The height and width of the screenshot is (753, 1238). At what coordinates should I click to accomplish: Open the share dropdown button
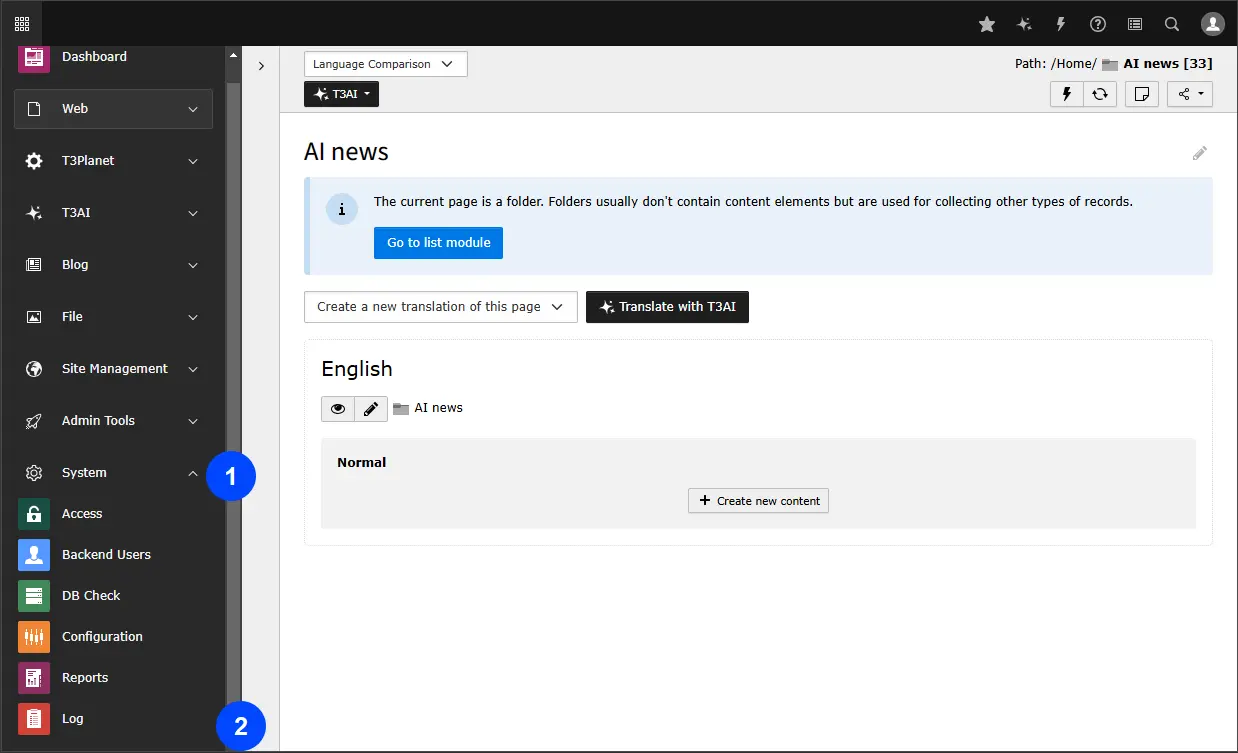click(1190, 94)
